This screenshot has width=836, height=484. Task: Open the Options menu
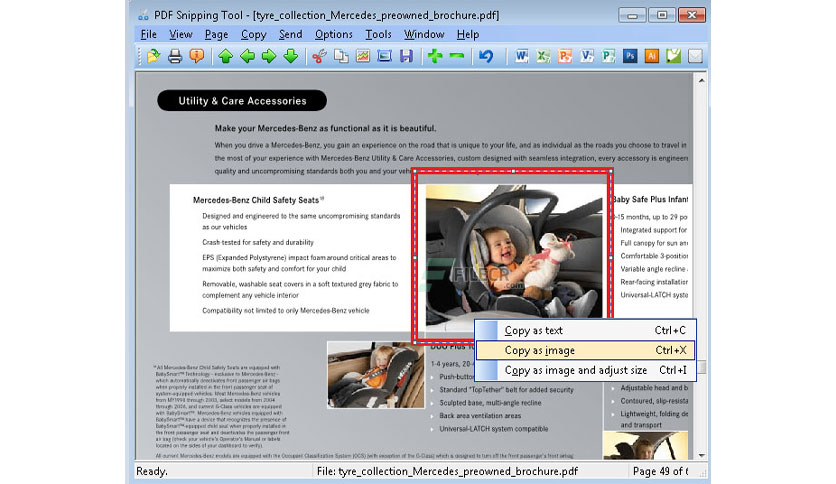(334, 35)
